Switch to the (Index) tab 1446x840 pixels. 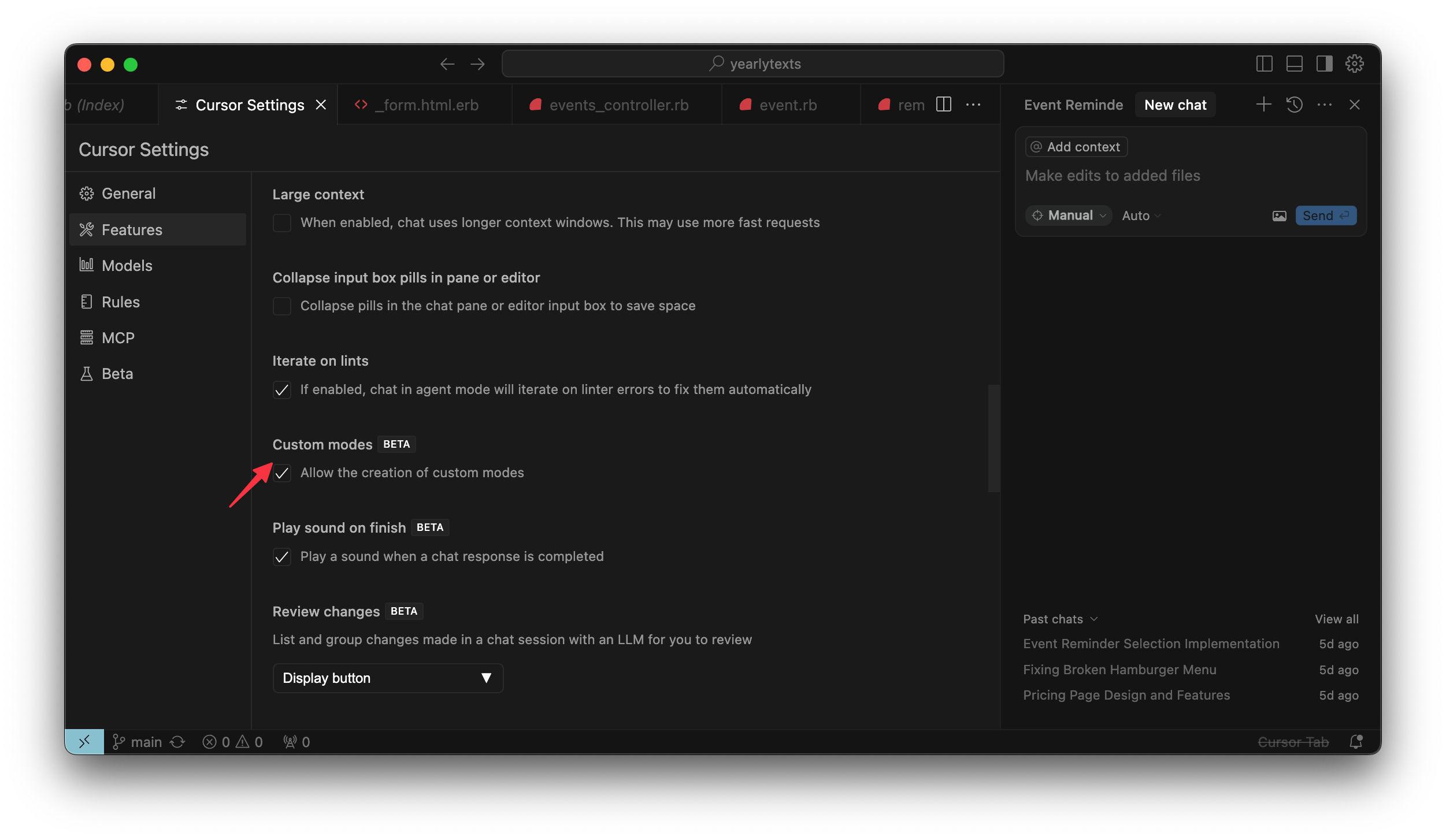(111, 105)
